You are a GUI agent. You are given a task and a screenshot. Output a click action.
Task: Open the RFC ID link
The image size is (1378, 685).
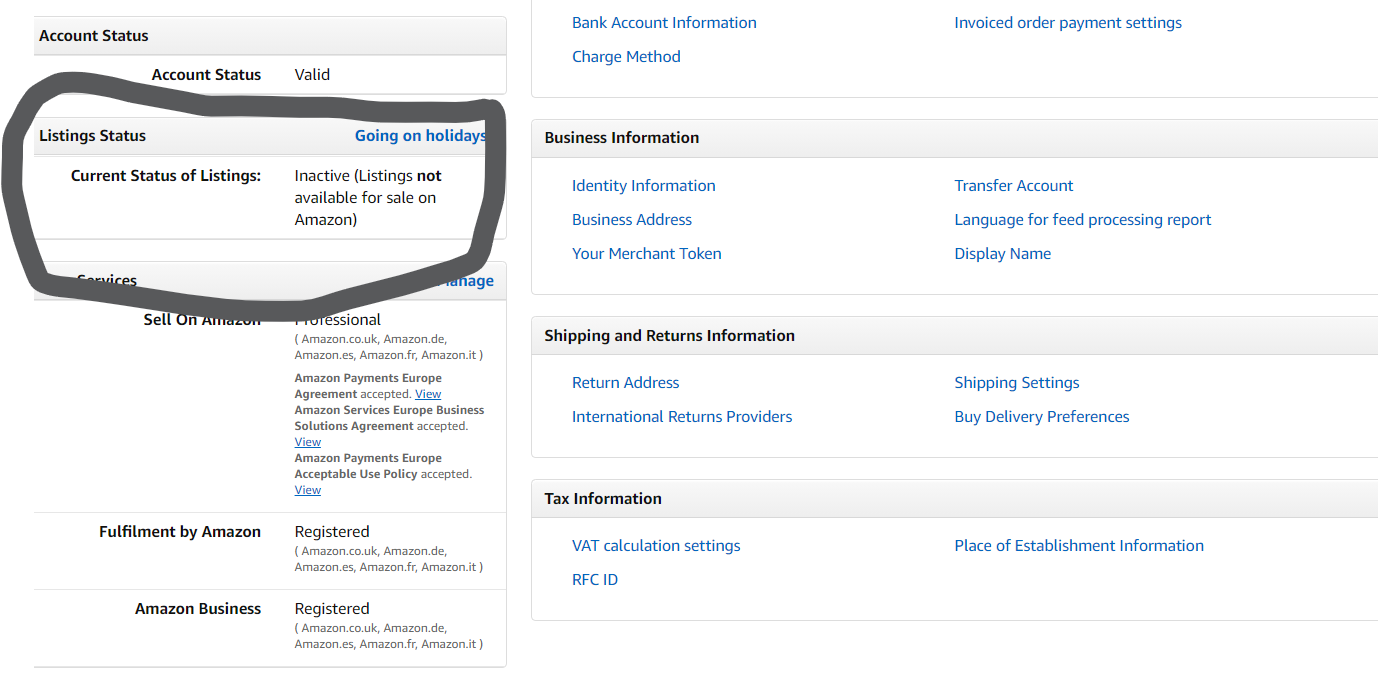[x=595, y=579]
